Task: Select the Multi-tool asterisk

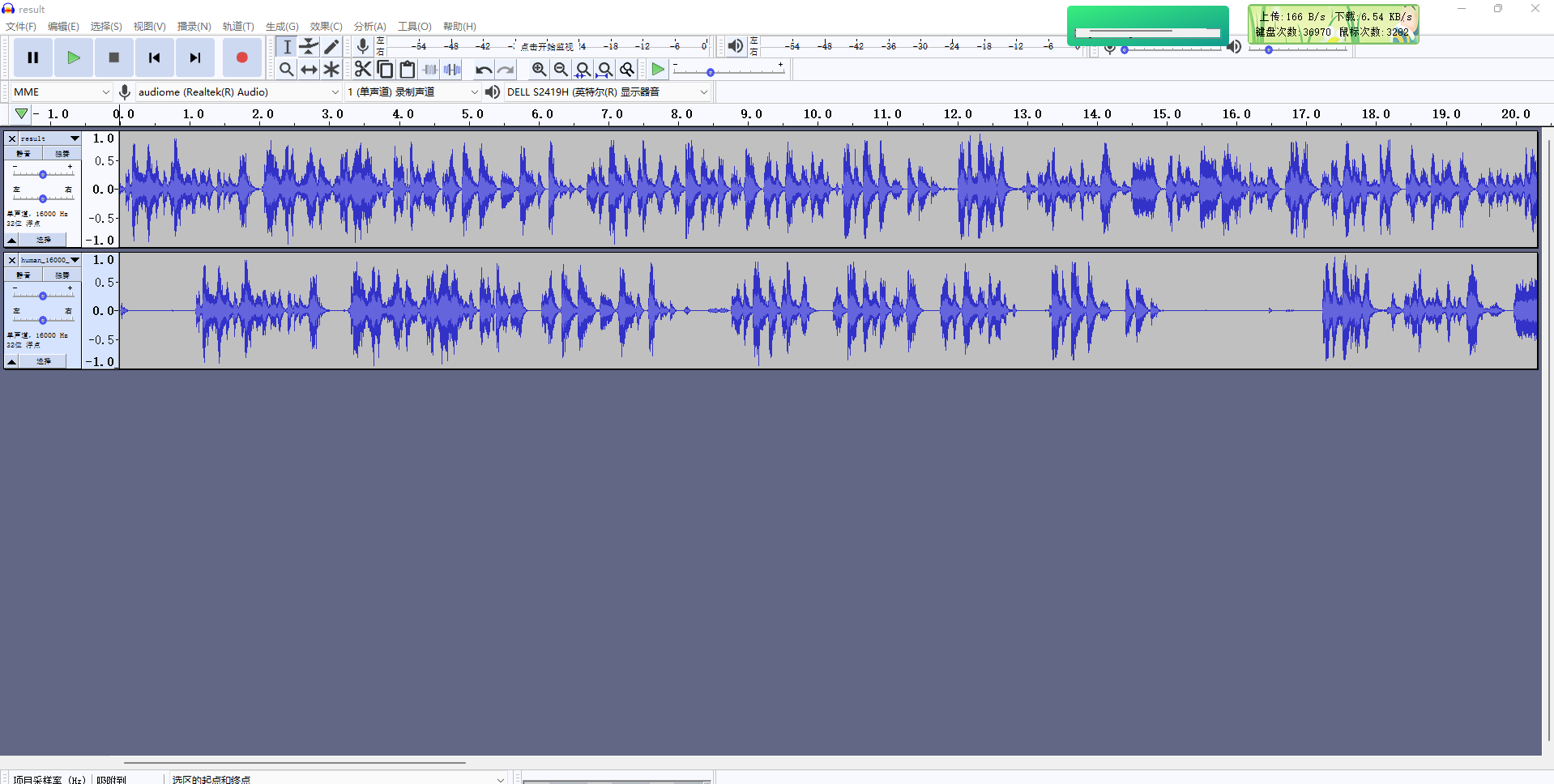Action: [x=331, y=70]
